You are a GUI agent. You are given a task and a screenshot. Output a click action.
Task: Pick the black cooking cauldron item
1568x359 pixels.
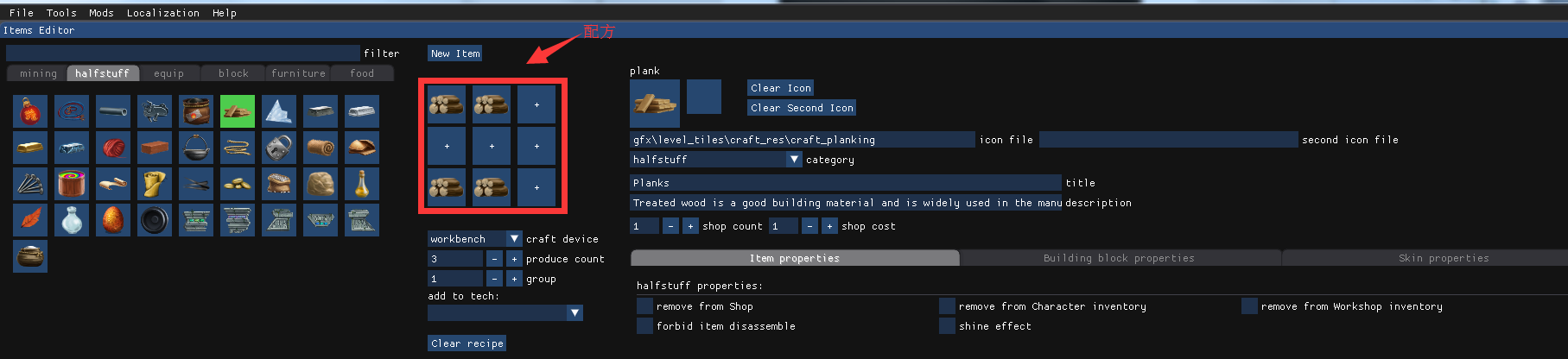(196, 148)
